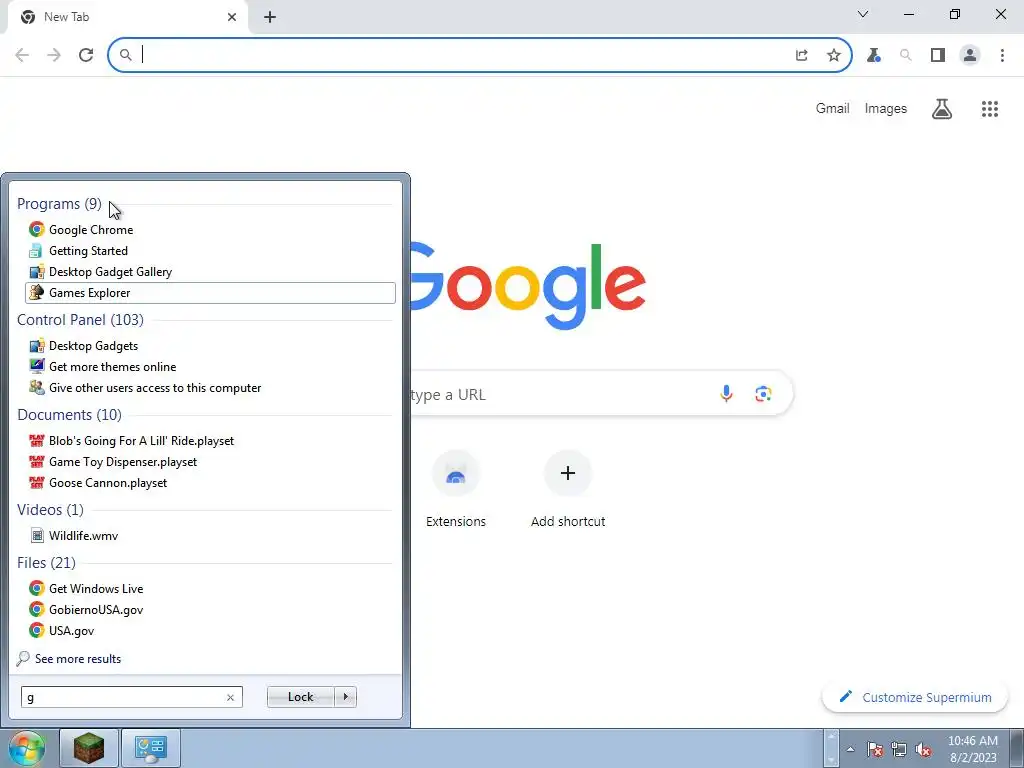Screen dimensions: 1024x768
Task: Open the Google apps grid
Action: [x=990, y=108]
